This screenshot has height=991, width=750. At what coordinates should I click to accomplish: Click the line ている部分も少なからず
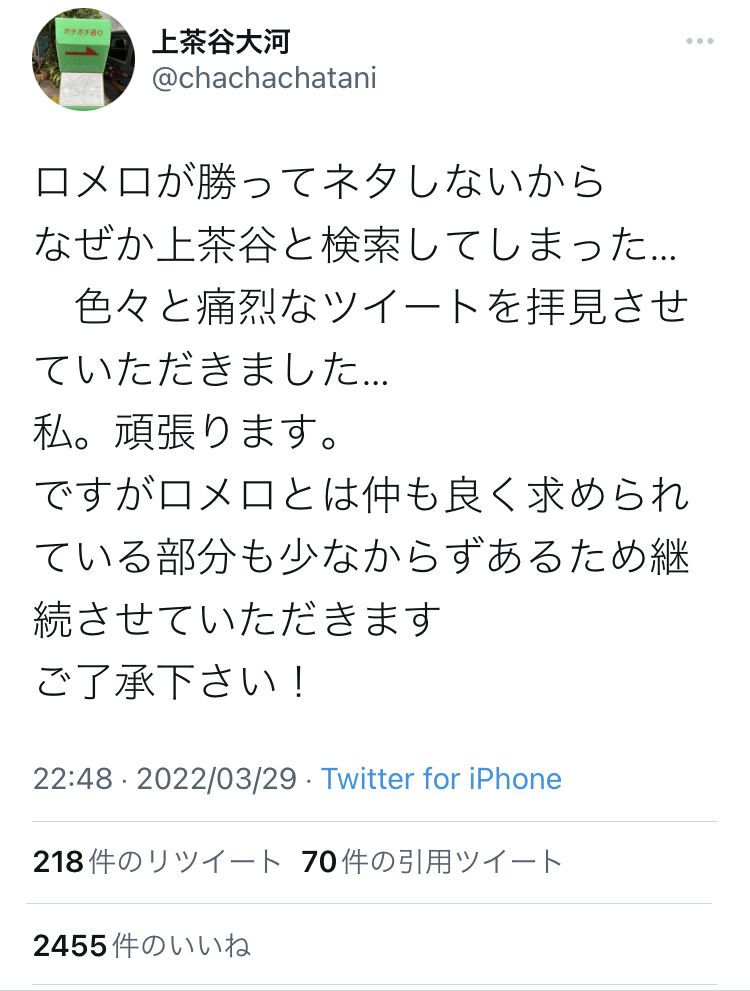(x=361, y=557)
